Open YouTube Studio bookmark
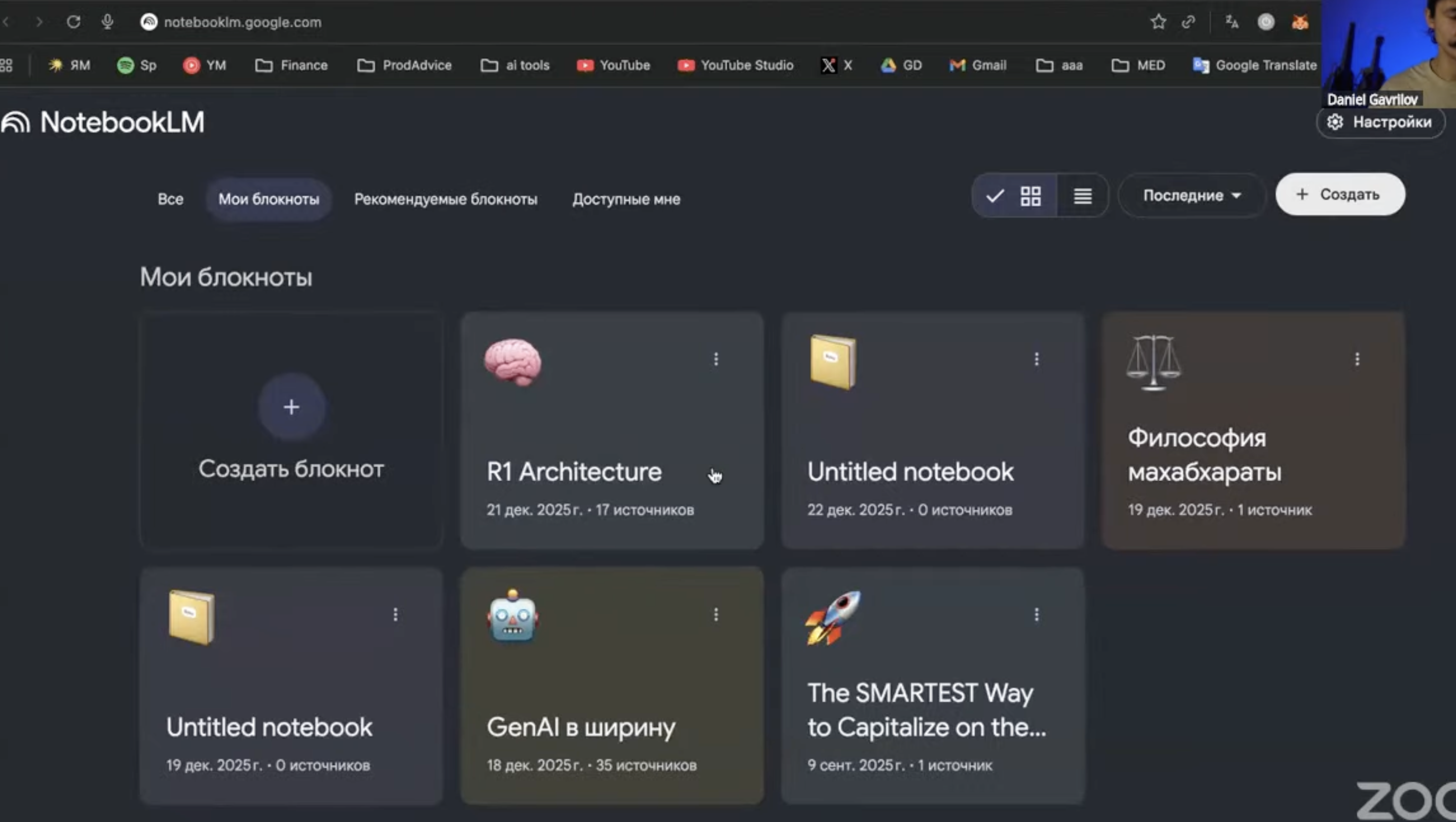 [x=736, y=65]
